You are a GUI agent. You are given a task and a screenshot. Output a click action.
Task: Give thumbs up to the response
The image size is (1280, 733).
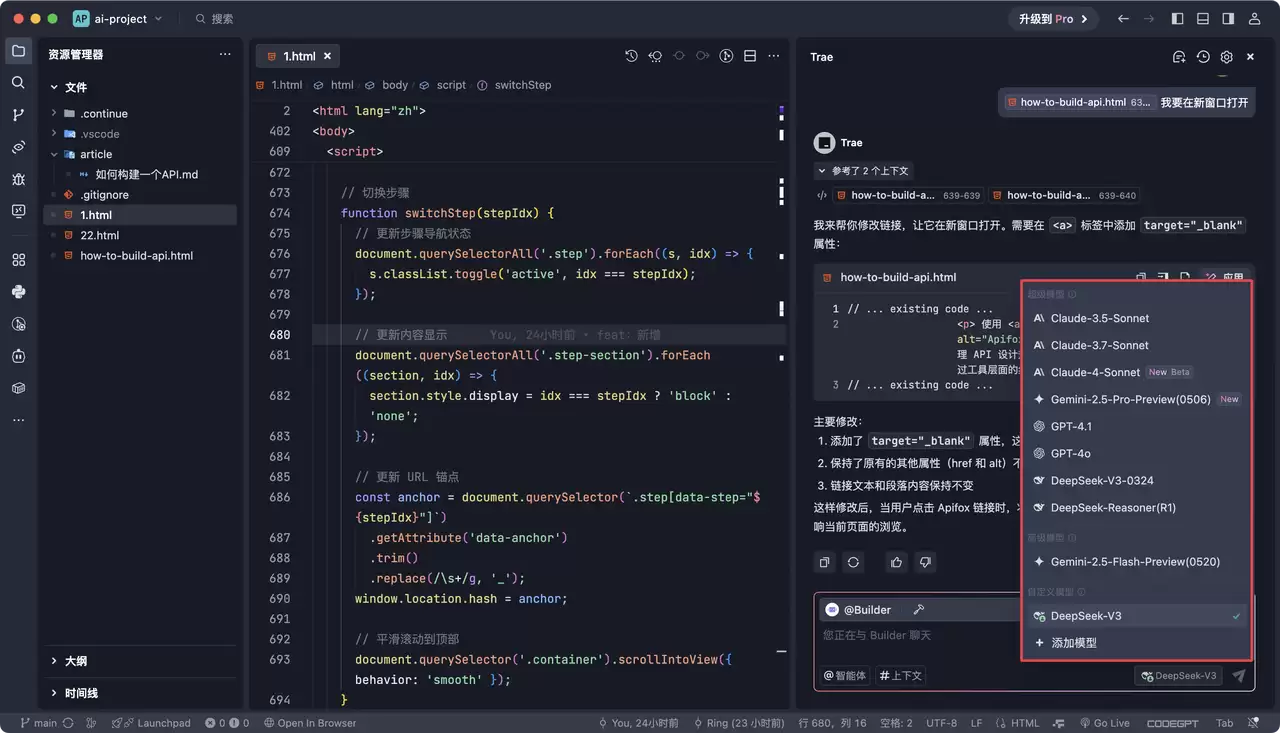896,562
